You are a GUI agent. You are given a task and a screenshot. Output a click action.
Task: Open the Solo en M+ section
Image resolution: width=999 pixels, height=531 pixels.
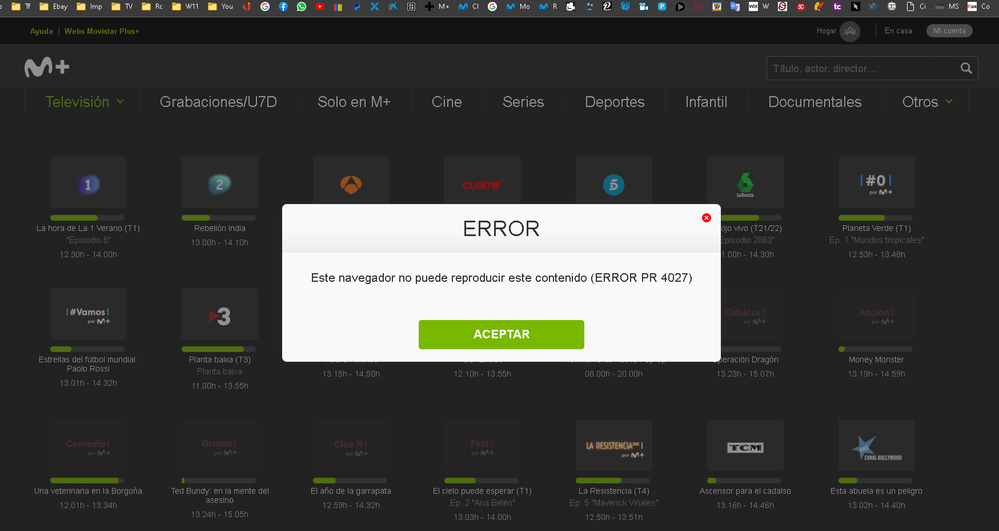354,102
